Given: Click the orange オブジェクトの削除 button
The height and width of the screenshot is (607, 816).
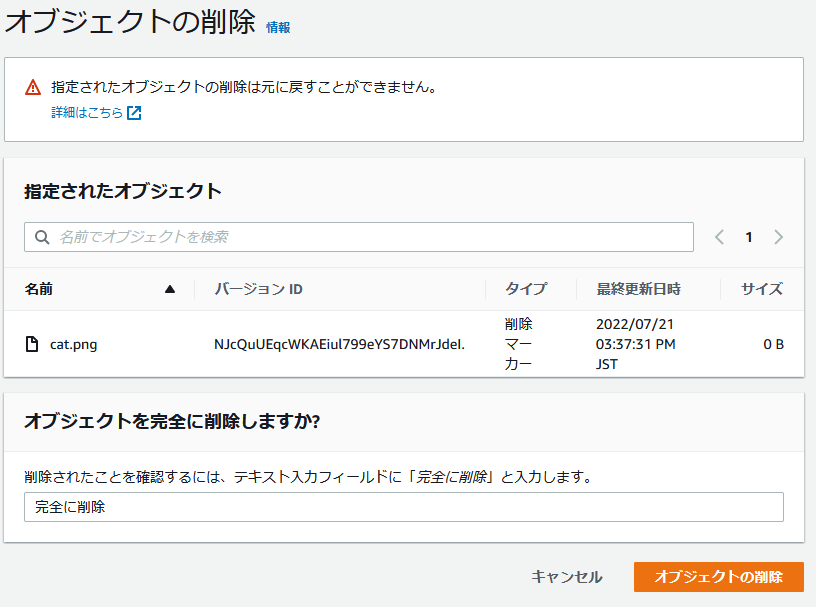Looking at the screenshot, I should [718, 577].
